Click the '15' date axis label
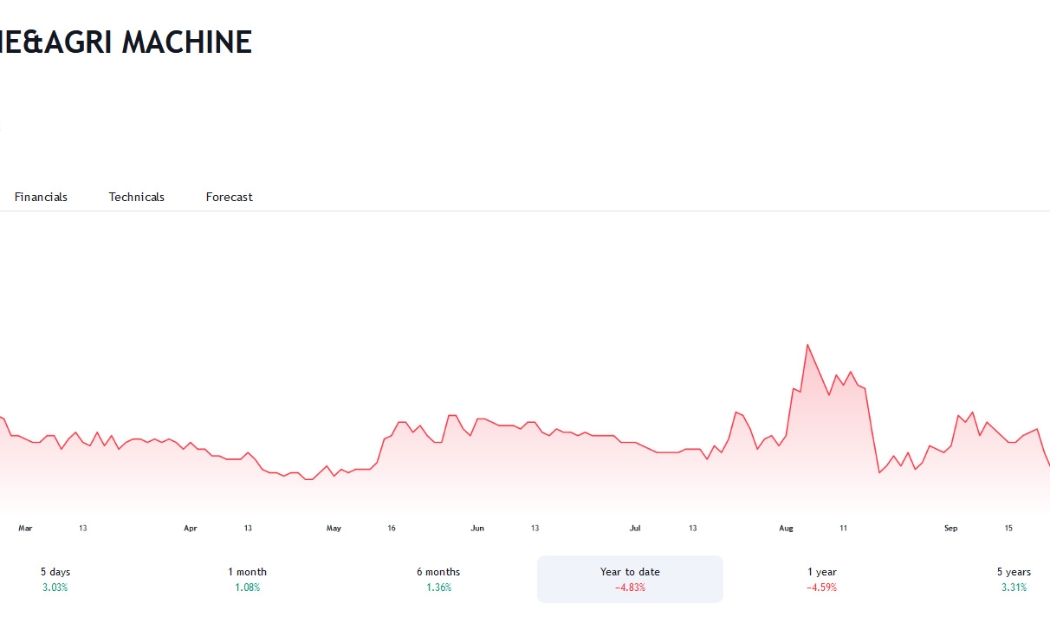 tap(1008, 528)
